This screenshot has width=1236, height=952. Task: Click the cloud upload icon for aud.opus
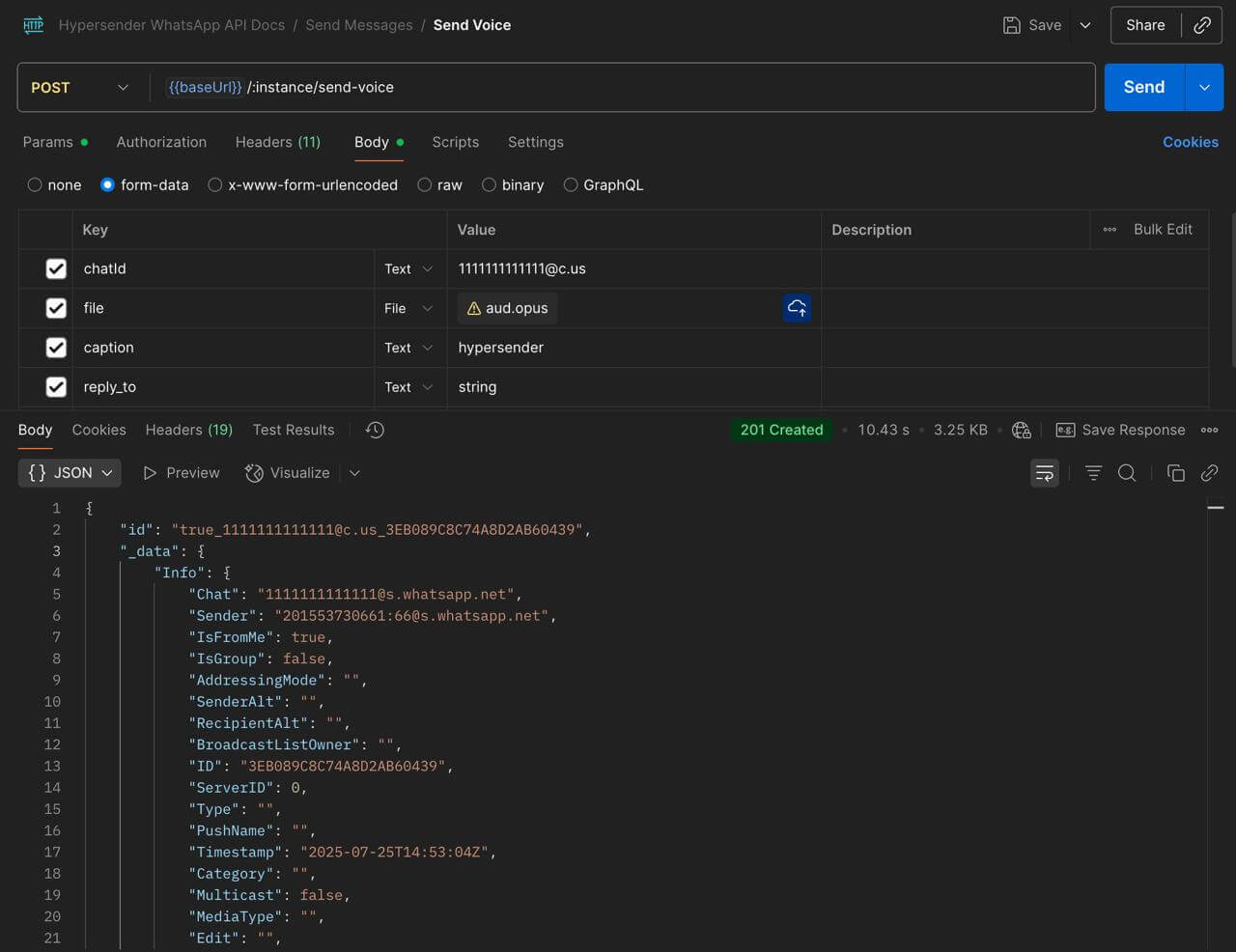pyautogui.click(x=797, y=308)
